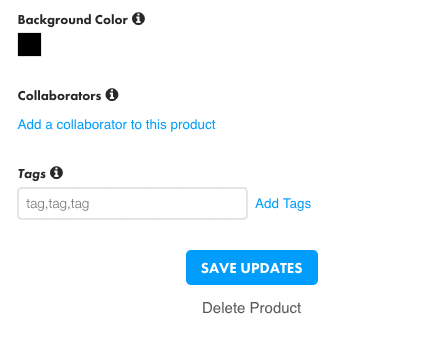Click the Background Color heading text
The height and width of the screenshot is (364, 448).
click(x=73, y=20)
